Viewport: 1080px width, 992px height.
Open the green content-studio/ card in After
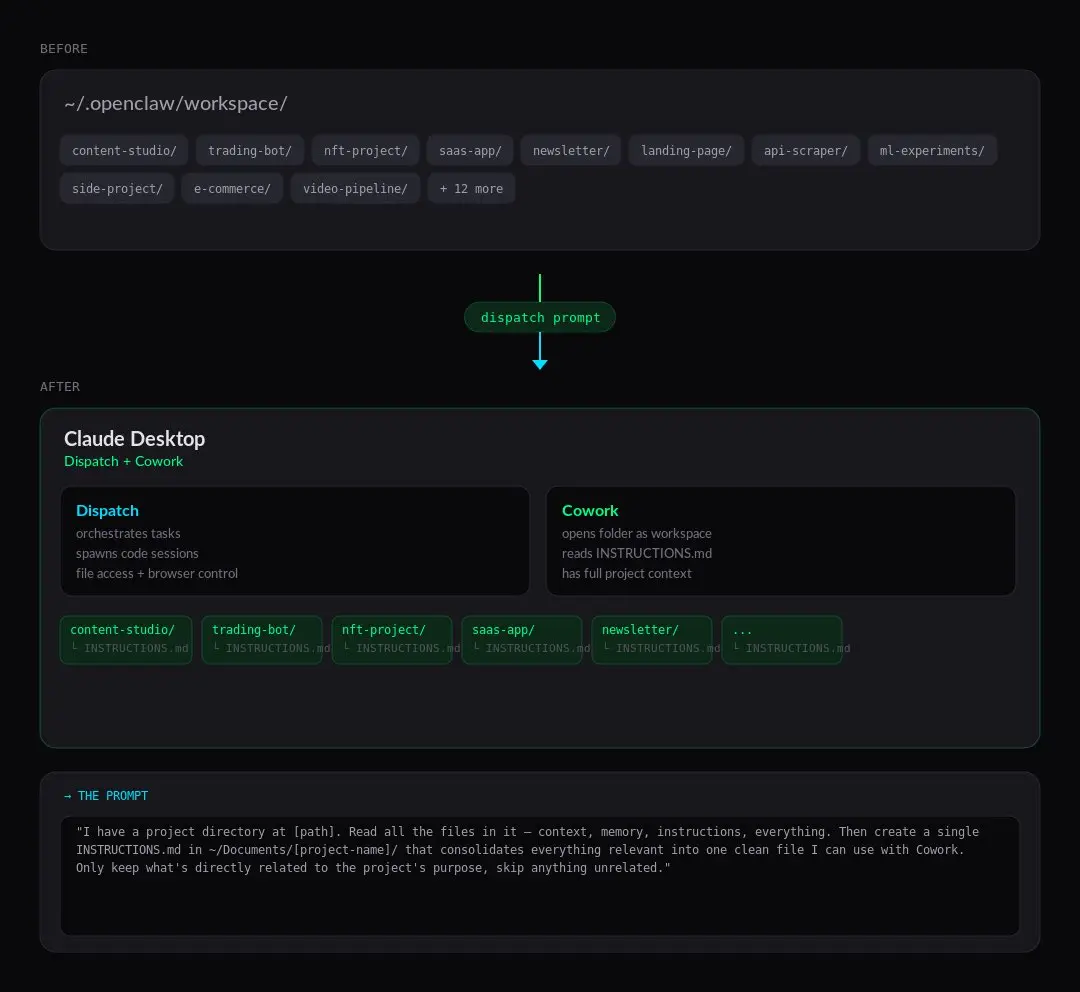126,640
